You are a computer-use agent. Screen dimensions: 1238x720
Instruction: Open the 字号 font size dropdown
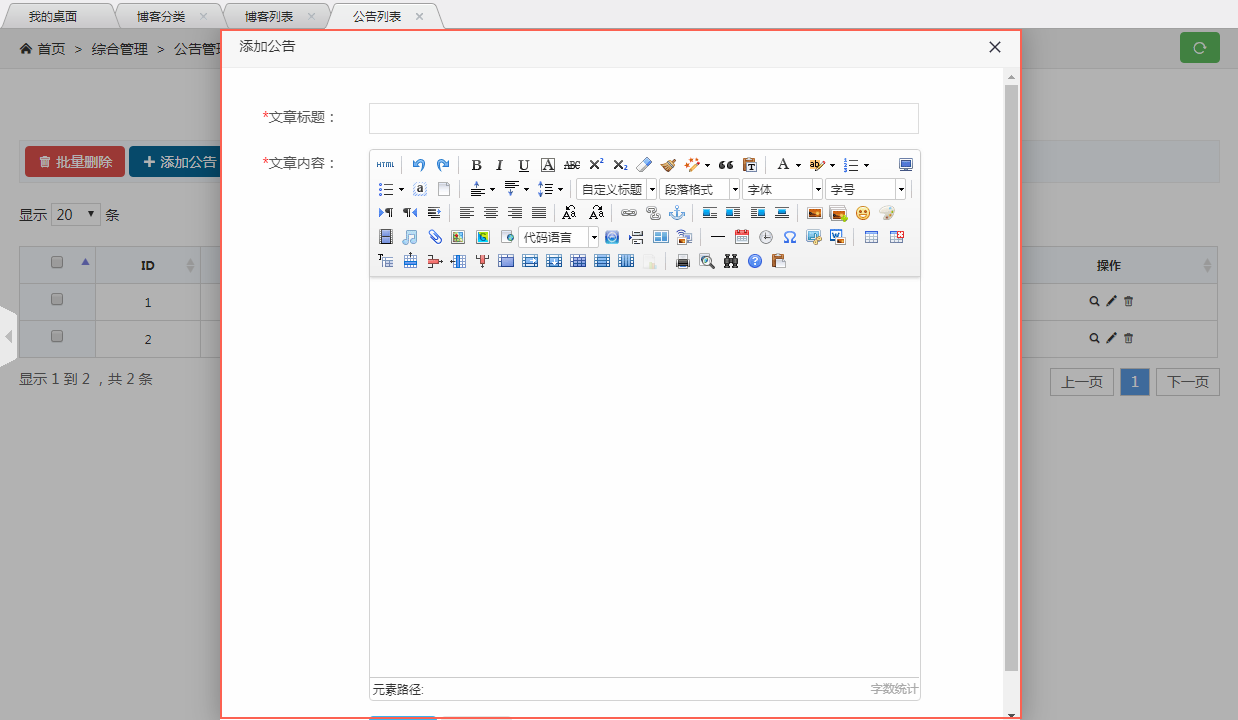pyautogui.click(x=865, y=189)
